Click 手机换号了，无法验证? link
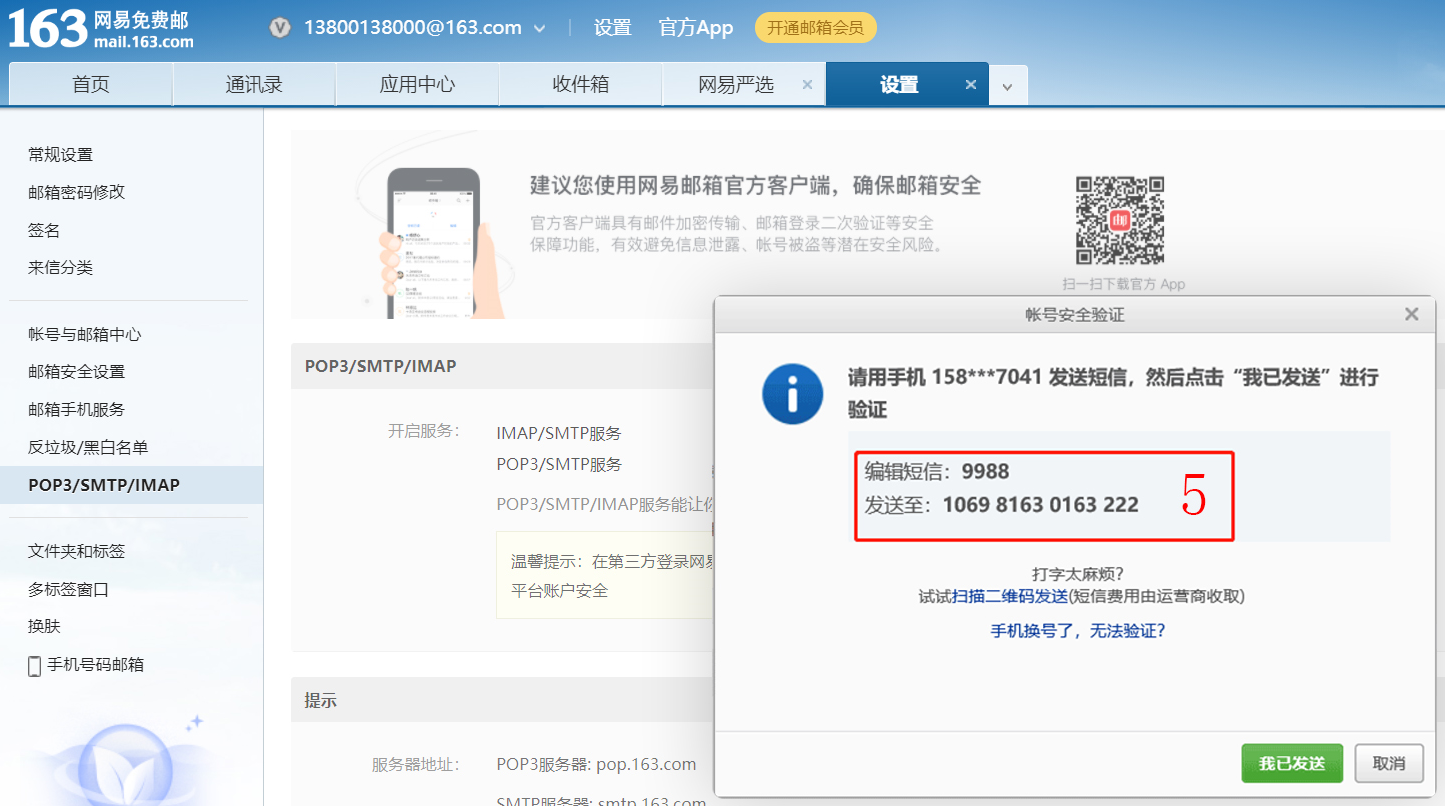The height and width of the screenshot is (806, 1445). [1078, 631]
